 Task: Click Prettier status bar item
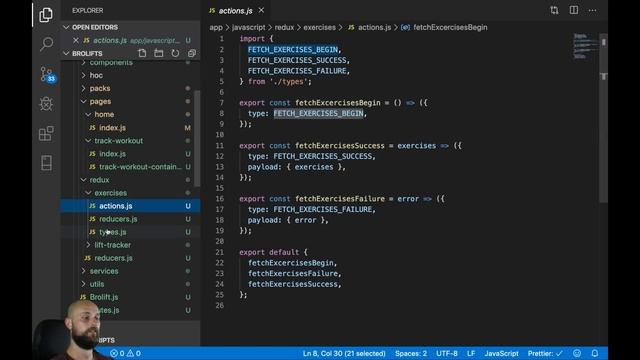click(x=545, y=353)
